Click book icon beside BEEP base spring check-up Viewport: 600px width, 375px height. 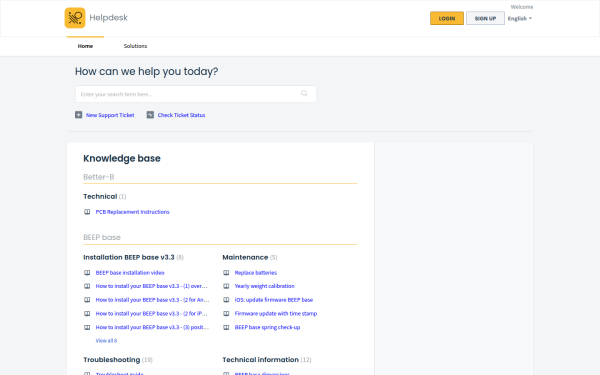click(x=226, y=328)
